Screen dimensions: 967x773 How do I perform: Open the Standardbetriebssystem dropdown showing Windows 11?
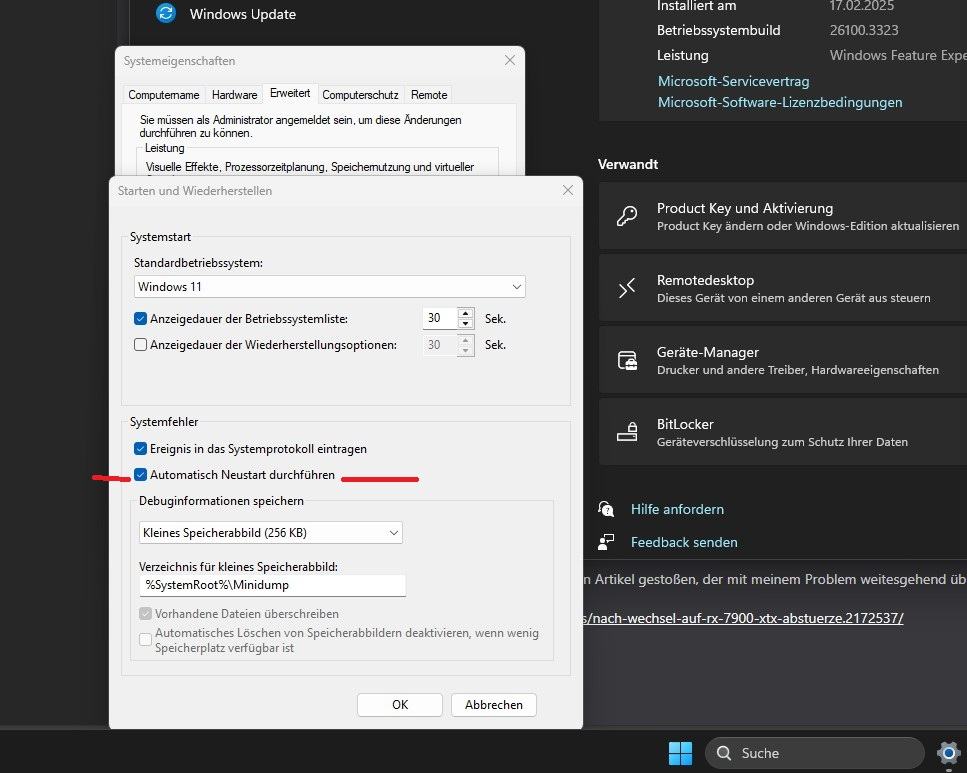point(329,286)
